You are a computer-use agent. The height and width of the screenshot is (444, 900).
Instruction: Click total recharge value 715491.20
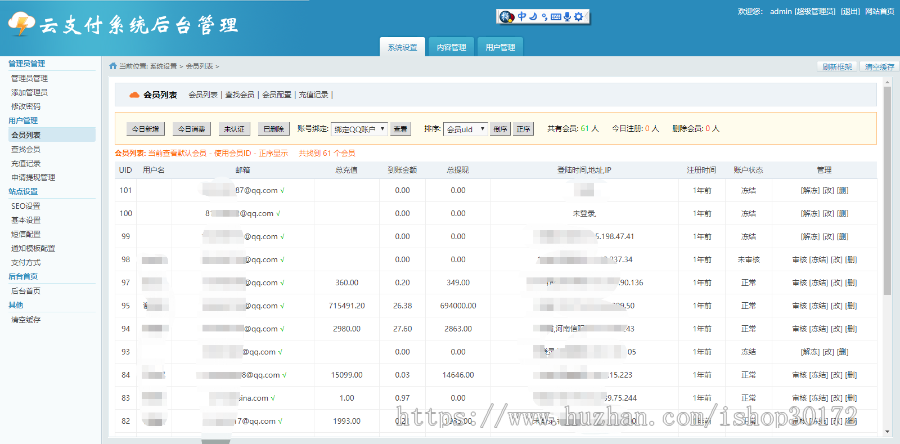(347, 306)
